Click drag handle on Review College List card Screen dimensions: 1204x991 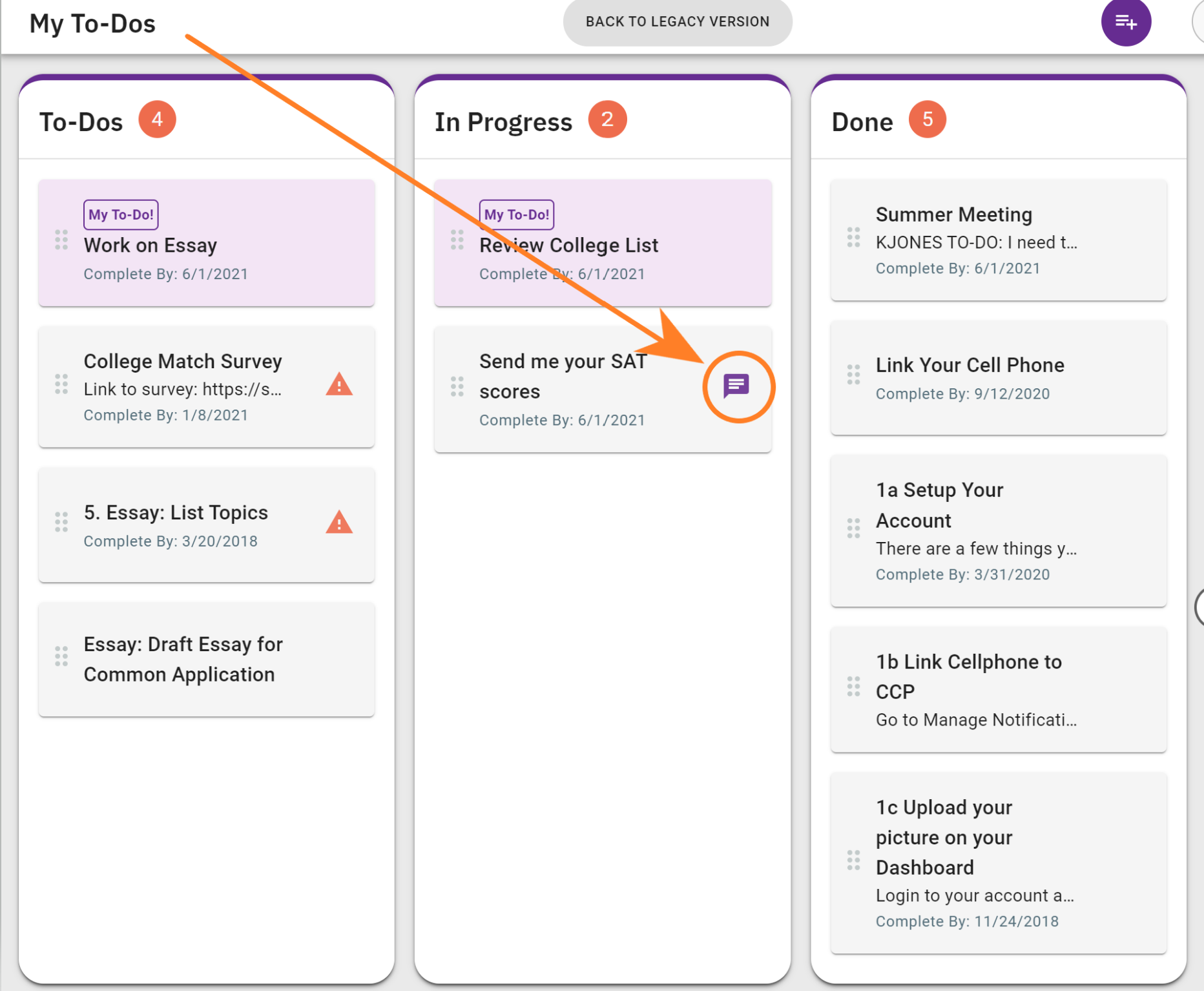tap(457, 240)
